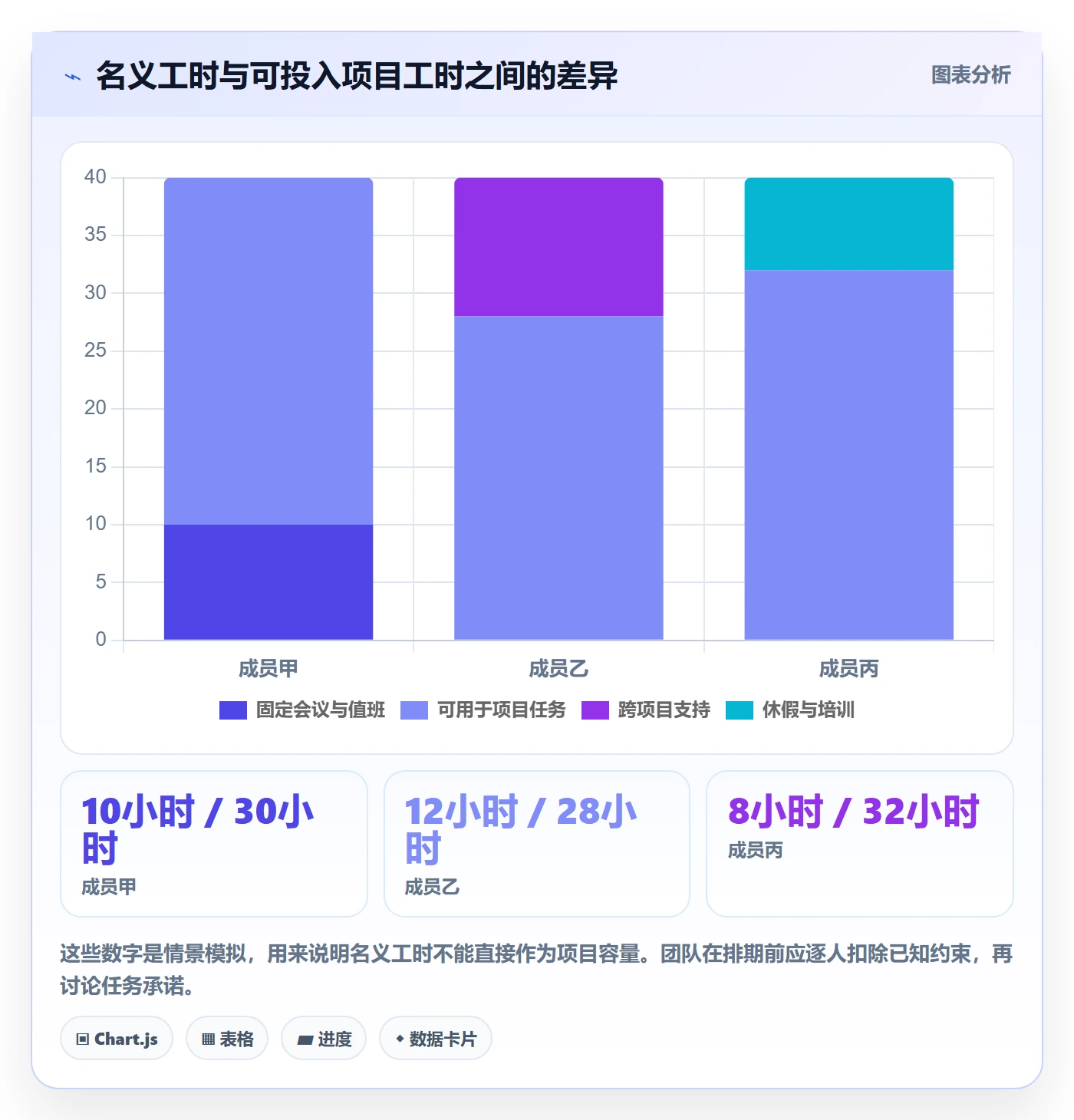1074x1120 pixels.
Task: Toggle the 固定会议与值班 legend swatch
Action: click(233, 710)
